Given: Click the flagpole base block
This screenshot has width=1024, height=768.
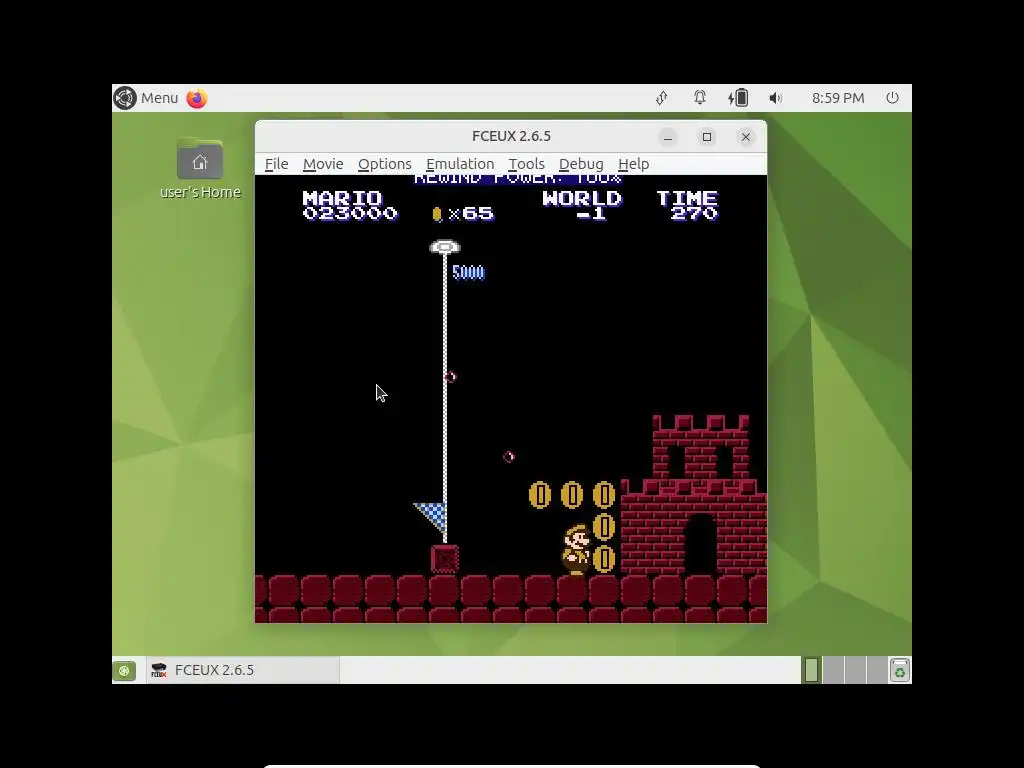Looking at the screenshot, I should pyautogui.click(x=445, y=559).
